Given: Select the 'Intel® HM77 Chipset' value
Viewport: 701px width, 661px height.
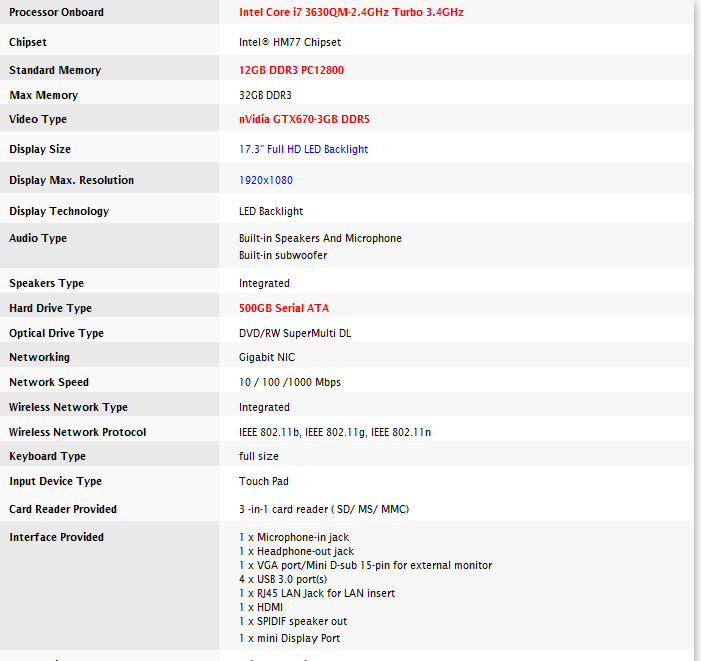Looking at the screenshot, I should point(290,42).
